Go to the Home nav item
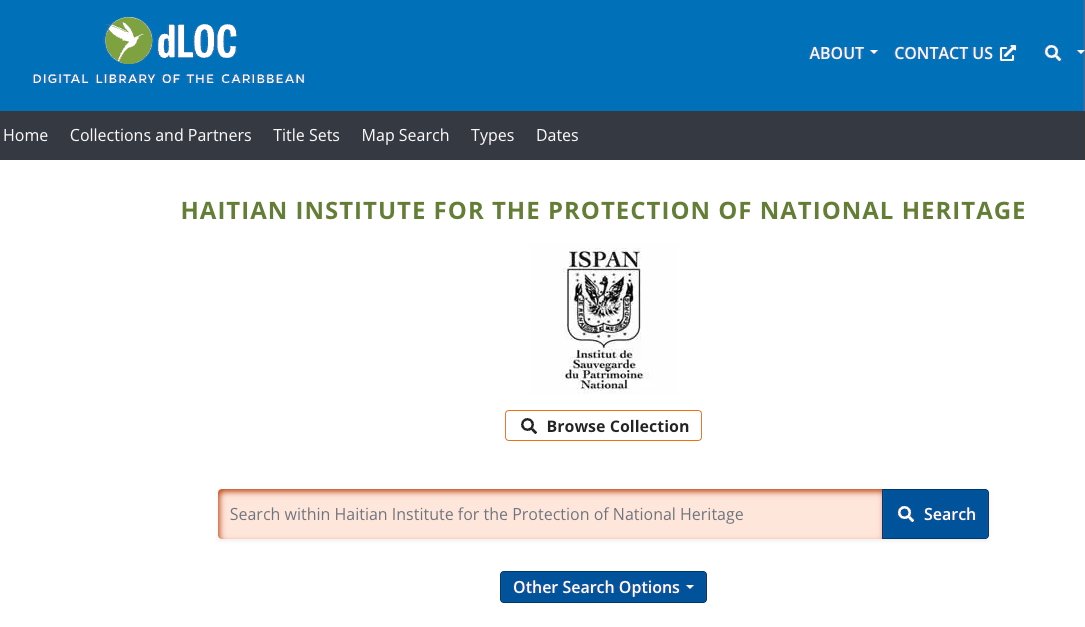The height and width of the screenshot is (627, 1085). click(x=26, y=135)
